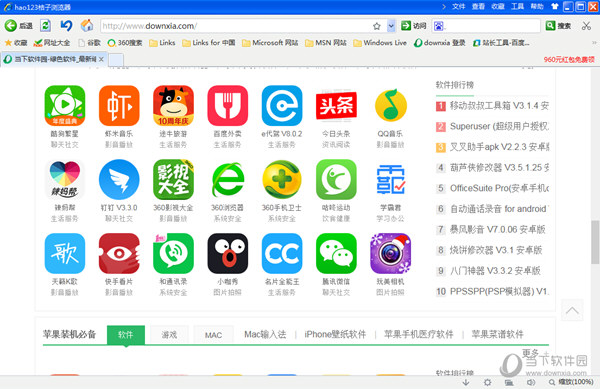Click the green Back arrow button
600x389 pixels.
[x=11, y=26]
